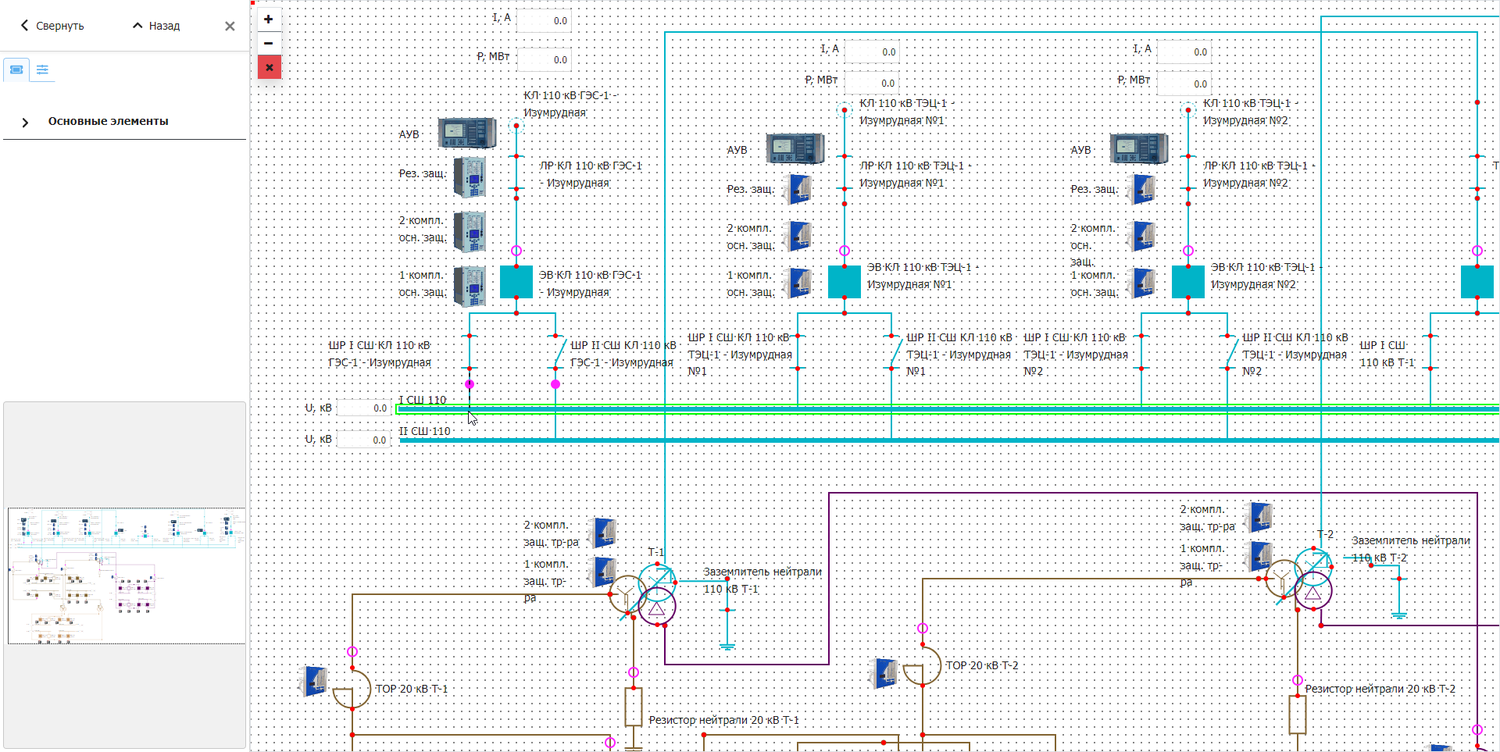Click the Свернуть collapse button

coord(52,26)
